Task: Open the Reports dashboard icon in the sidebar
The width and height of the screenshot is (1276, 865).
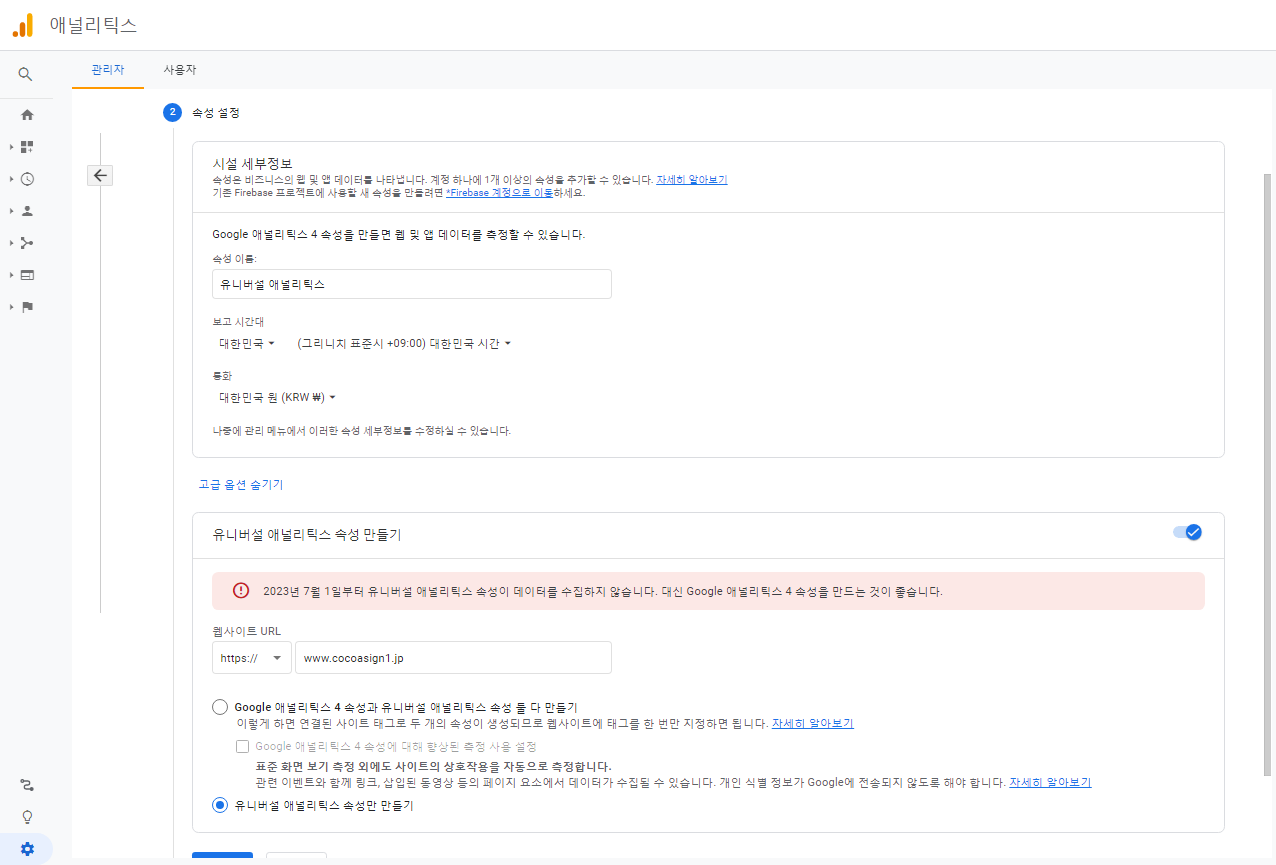Action: (25, 146)
